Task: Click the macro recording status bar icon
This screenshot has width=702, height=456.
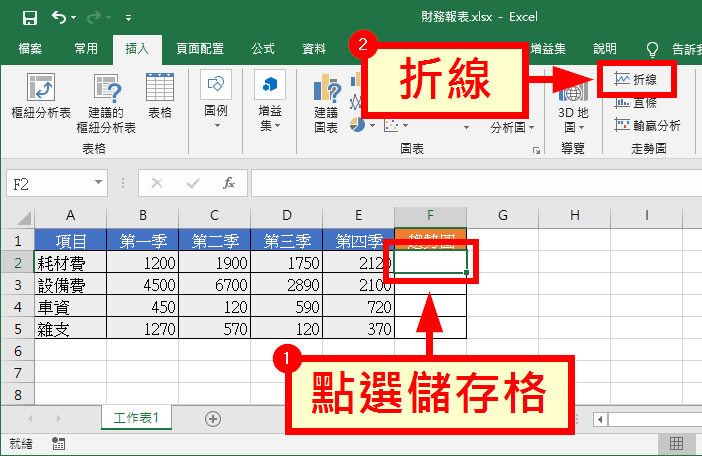Action: pos(58,443)
